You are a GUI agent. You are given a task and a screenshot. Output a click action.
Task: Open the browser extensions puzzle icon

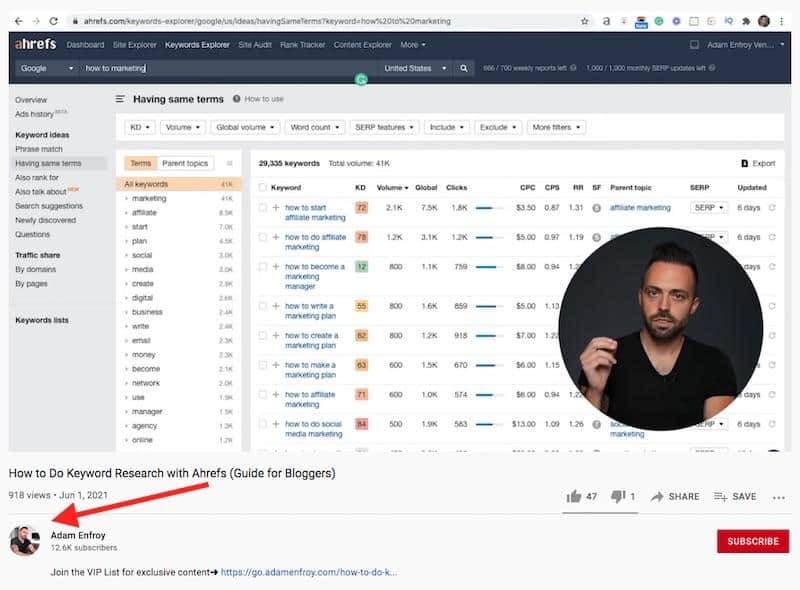point(746,21)
